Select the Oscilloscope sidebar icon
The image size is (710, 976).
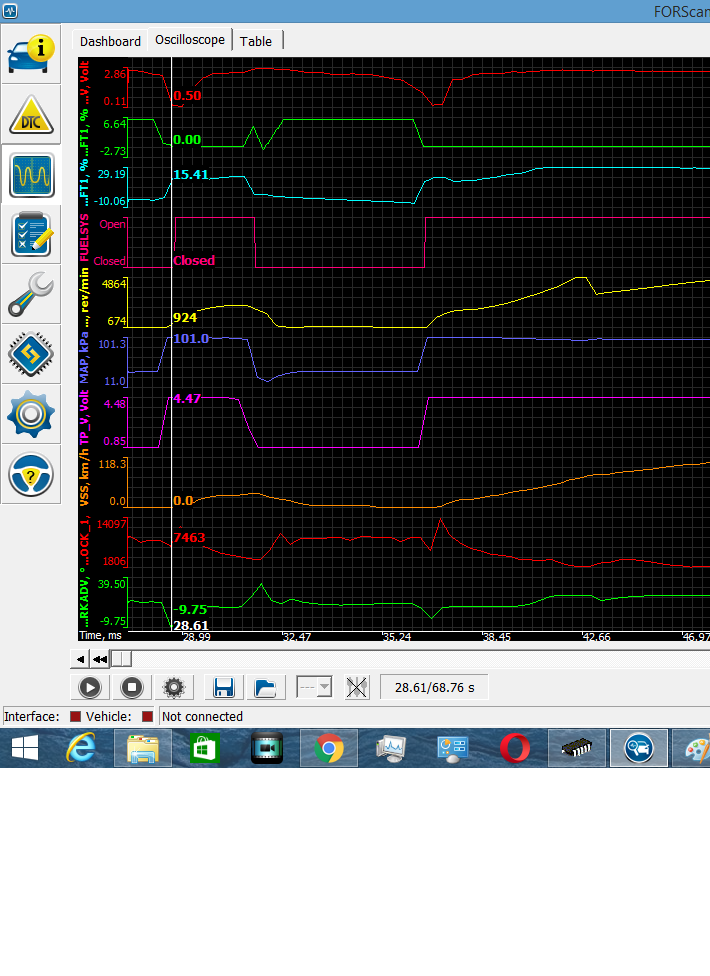32,175
